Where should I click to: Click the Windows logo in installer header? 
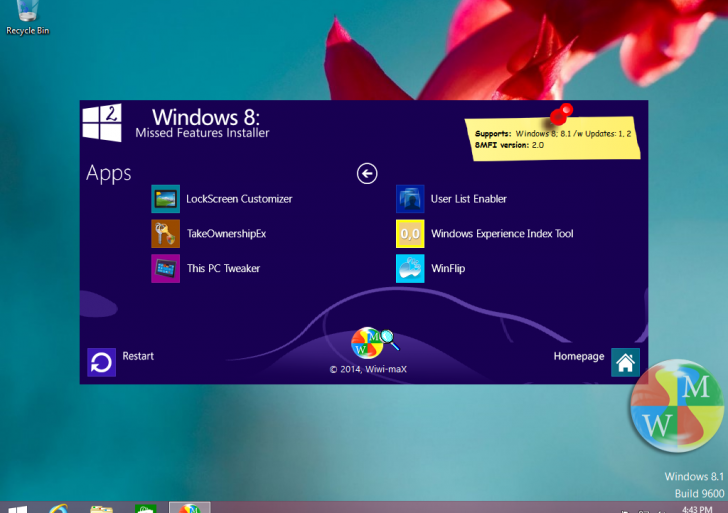point(102,123)
